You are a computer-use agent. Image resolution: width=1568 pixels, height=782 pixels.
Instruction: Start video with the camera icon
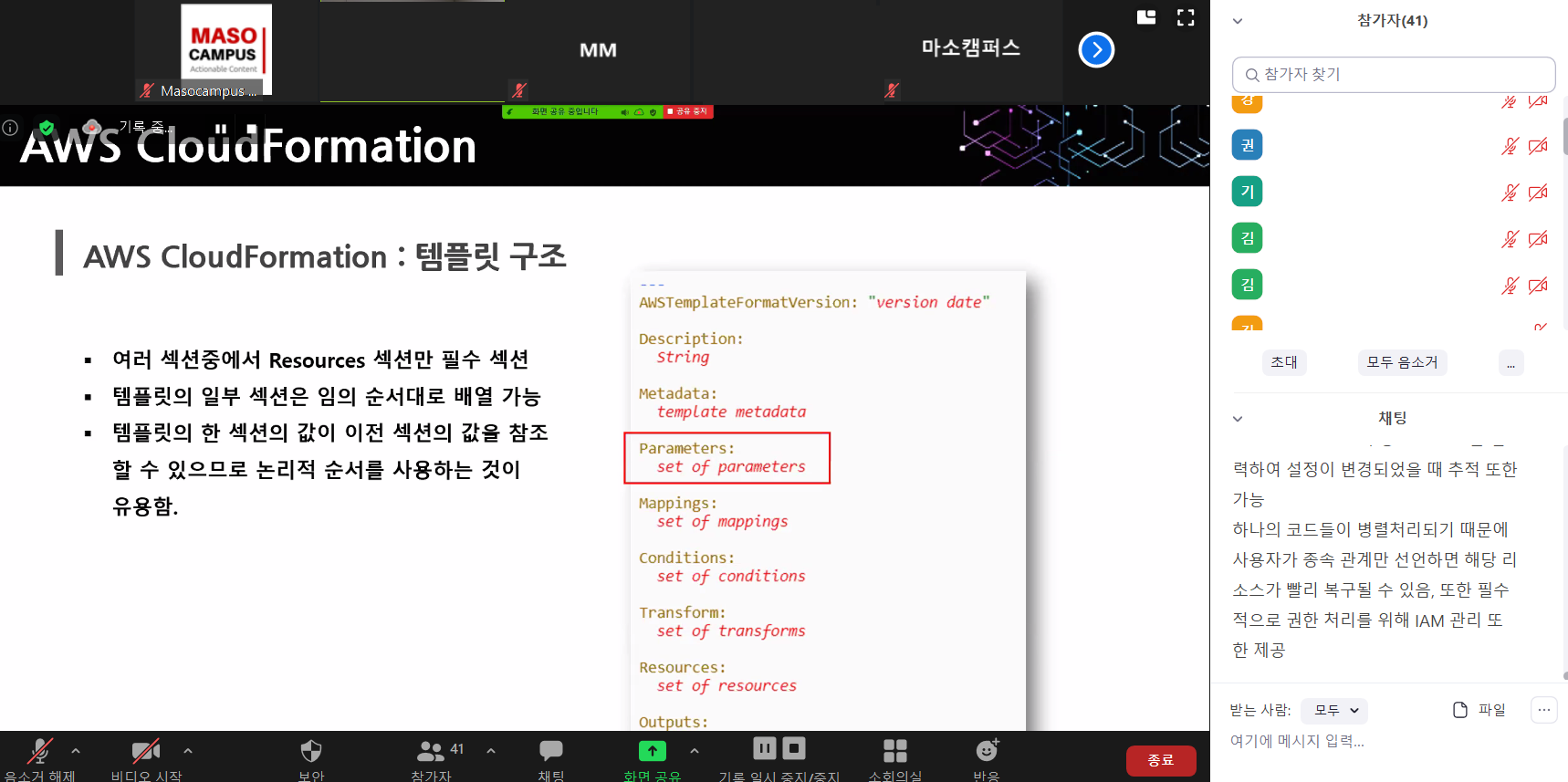pos(146,752)
